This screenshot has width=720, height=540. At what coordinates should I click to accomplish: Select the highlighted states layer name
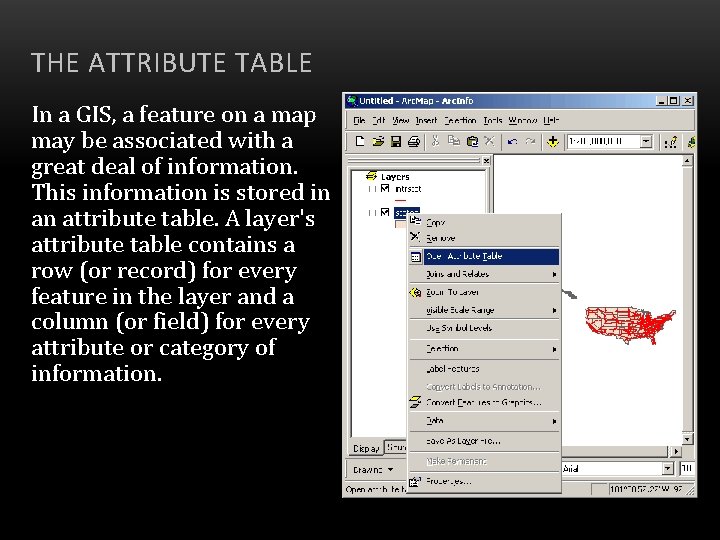tap(406, 213)
